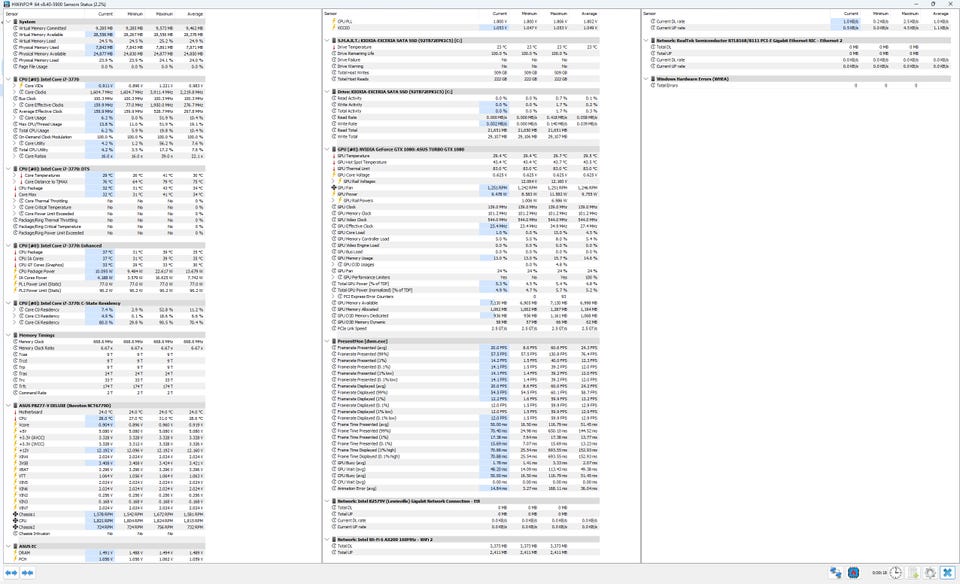Collapse the GPU GeForce GTX 1080 group
This screenshot has width=960, height=584.
click(x=327, y=149)
